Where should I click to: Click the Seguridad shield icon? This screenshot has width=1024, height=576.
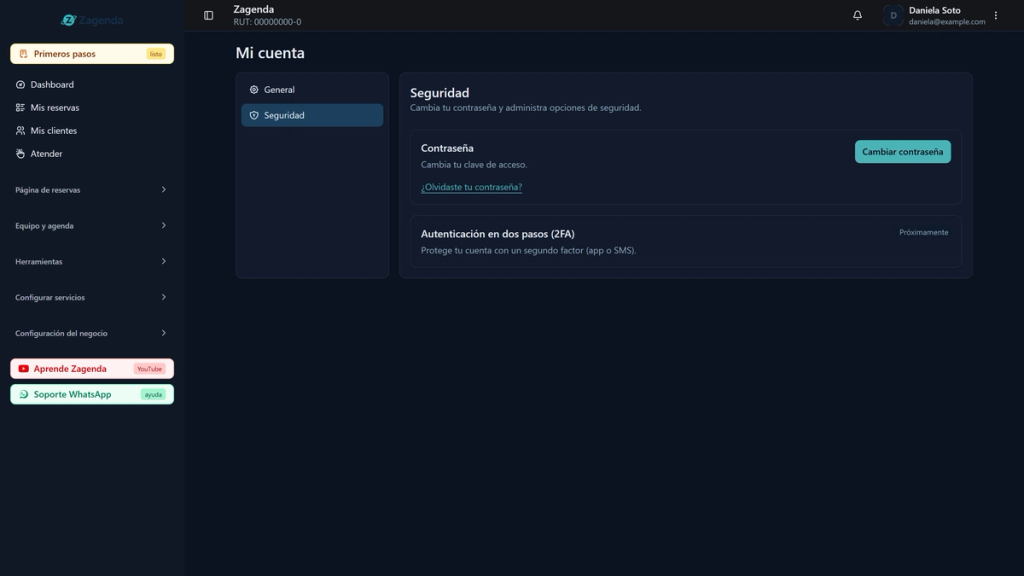click(x=254, y=115)
